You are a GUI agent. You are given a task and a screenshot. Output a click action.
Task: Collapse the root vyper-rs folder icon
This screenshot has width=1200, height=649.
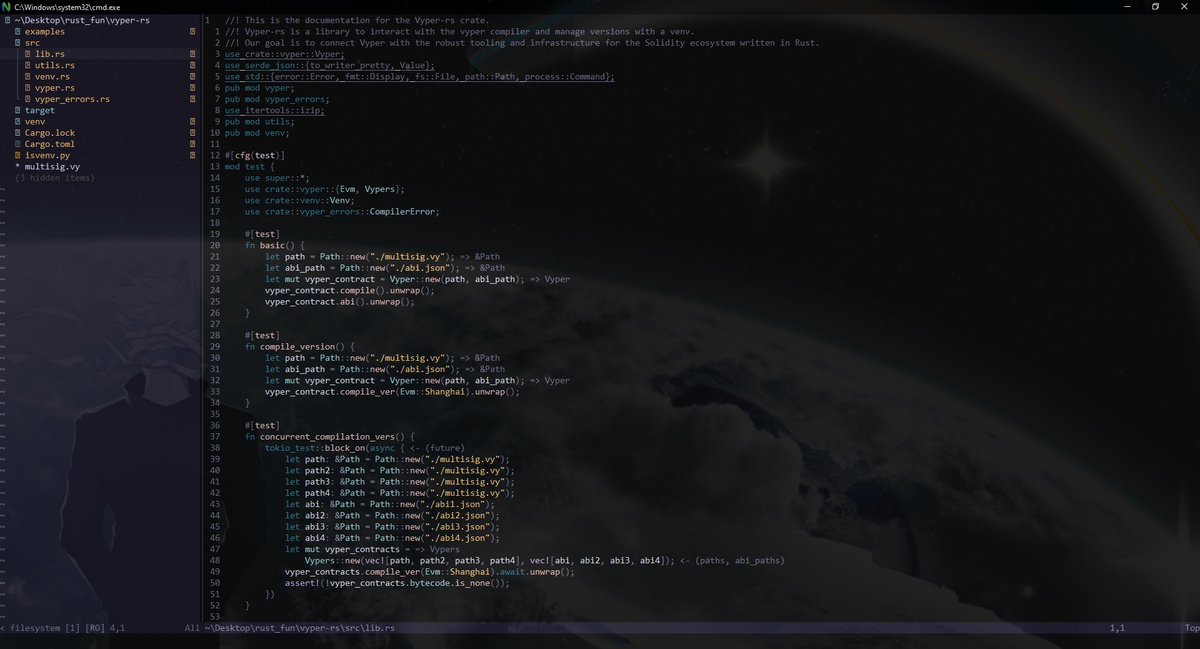point(8,20)
